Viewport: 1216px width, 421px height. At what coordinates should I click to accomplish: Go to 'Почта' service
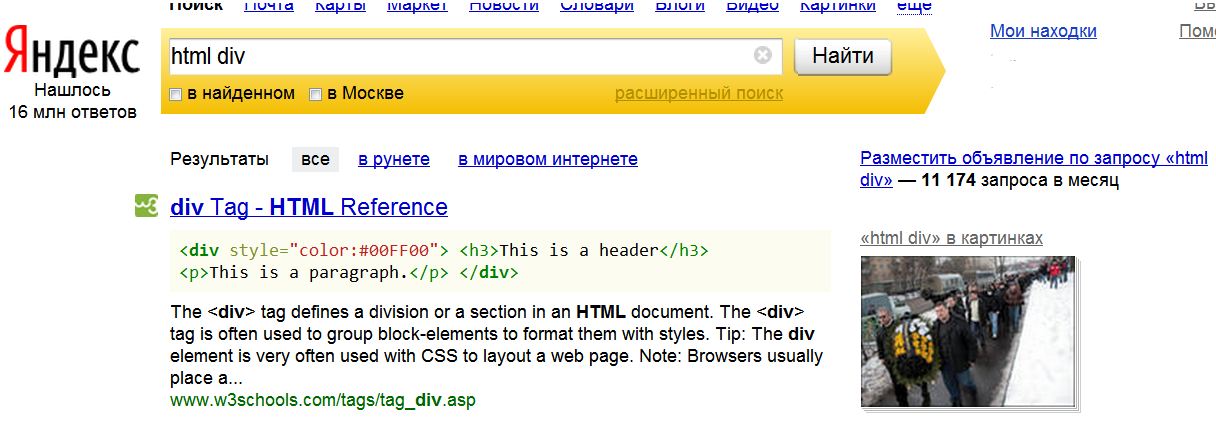pyautogui.click(x=269, y=6)
